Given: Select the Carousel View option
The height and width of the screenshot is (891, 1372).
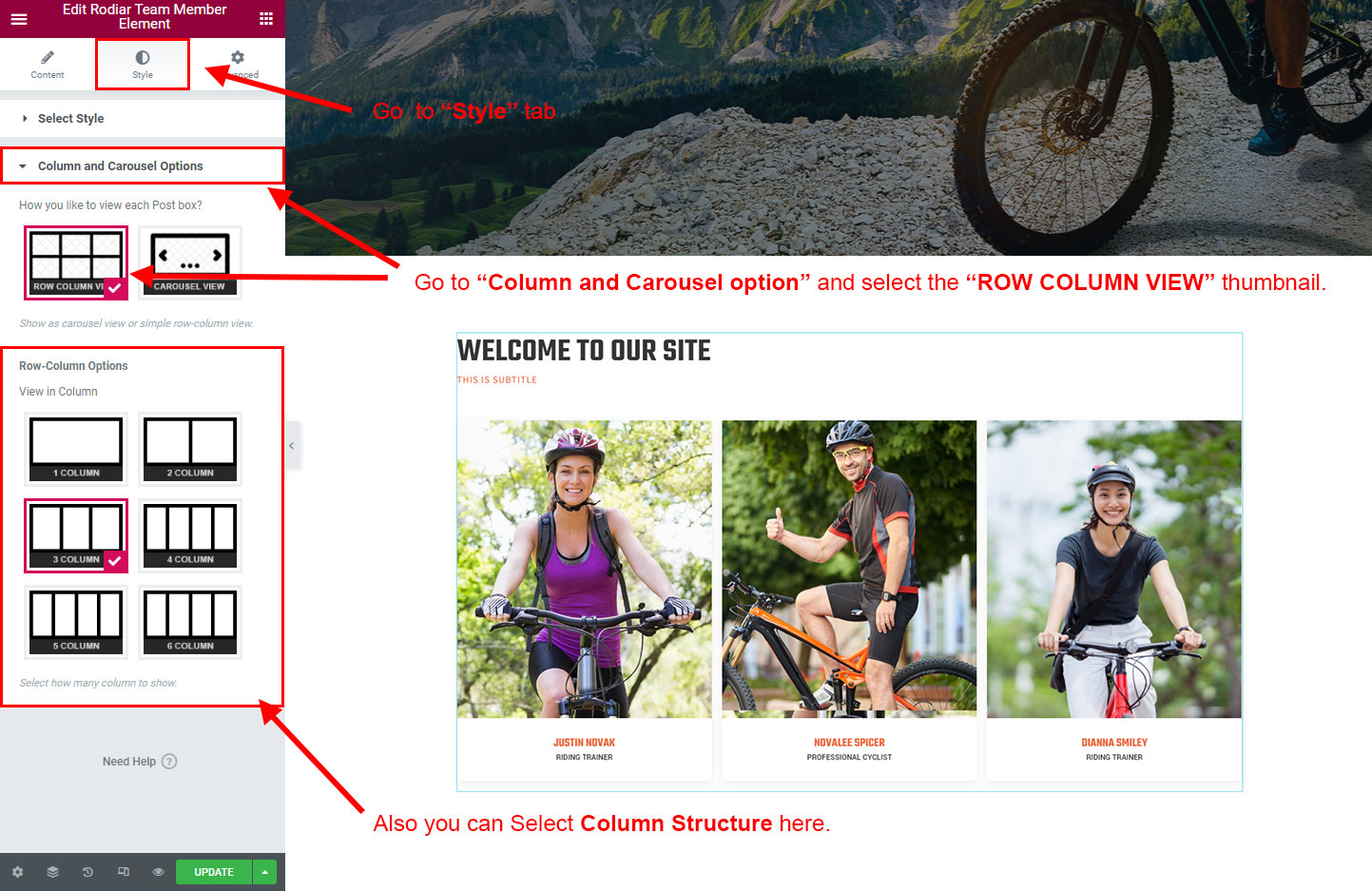Looking at the screenshot, I should pos(190,263).
